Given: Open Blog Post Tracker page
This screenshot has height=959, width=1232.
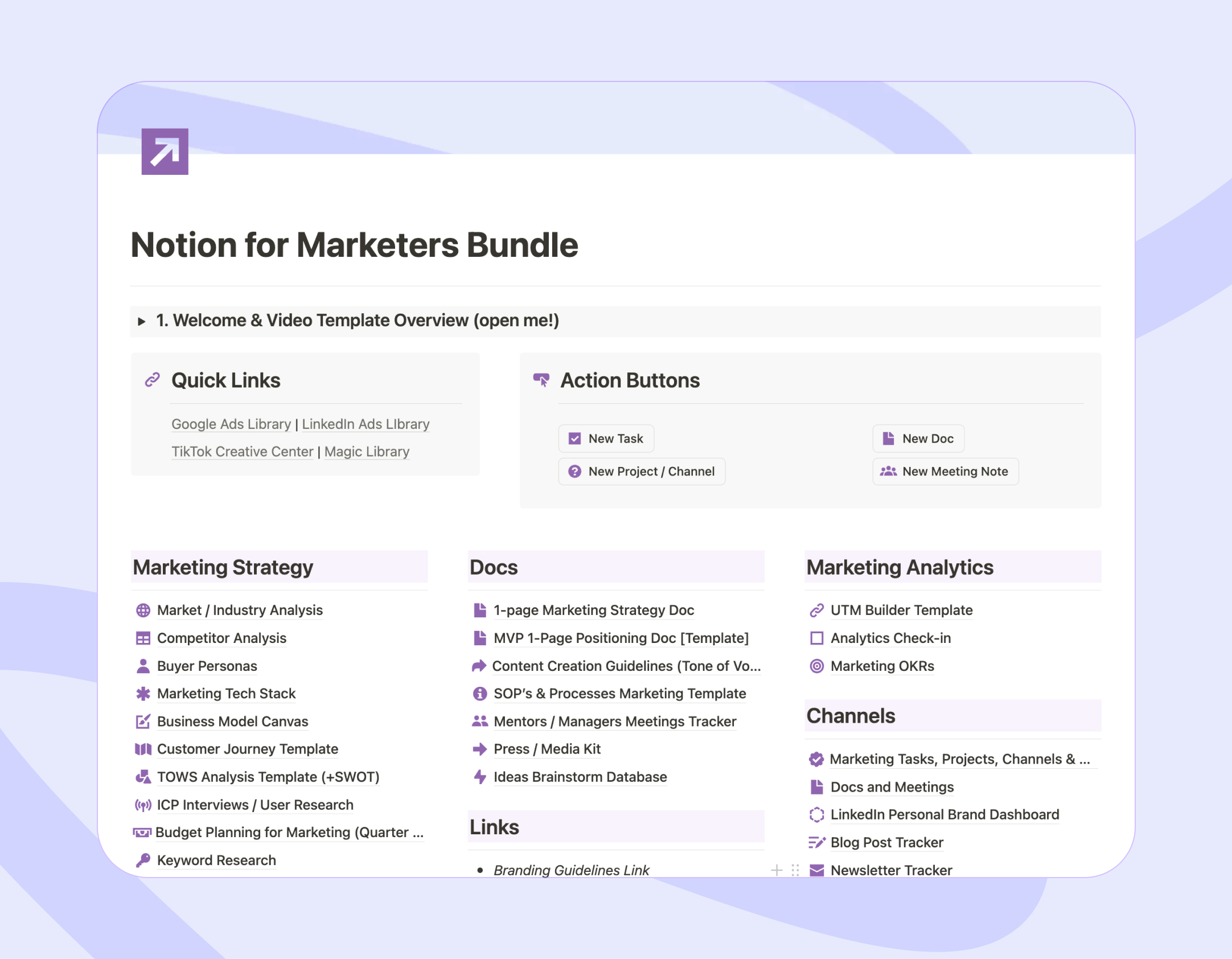Looking at the screenshot, I should pos(886,843).
